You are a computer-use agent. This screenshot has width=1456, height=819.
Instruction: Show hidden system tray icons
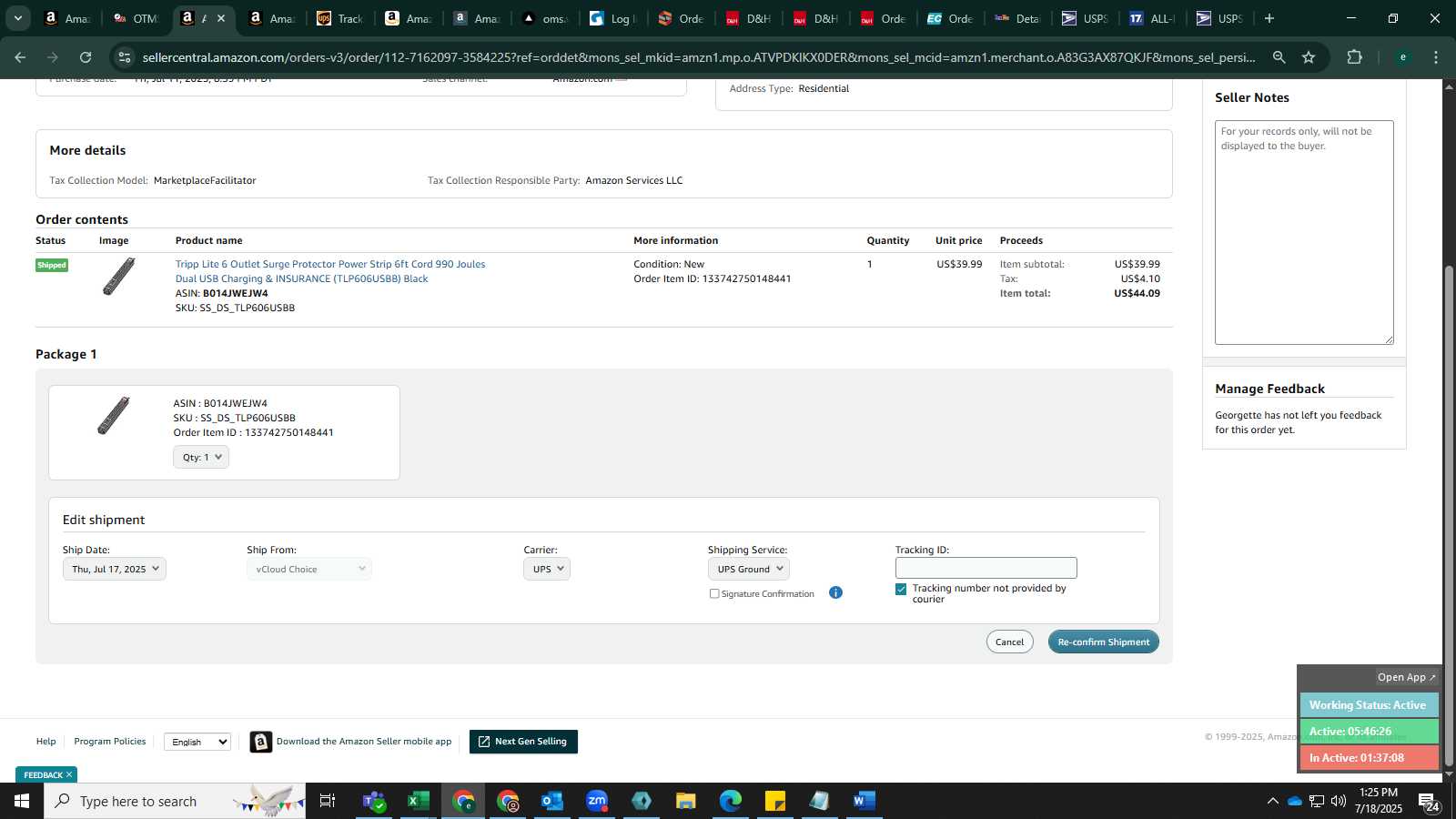click(x=1272, y=801)
